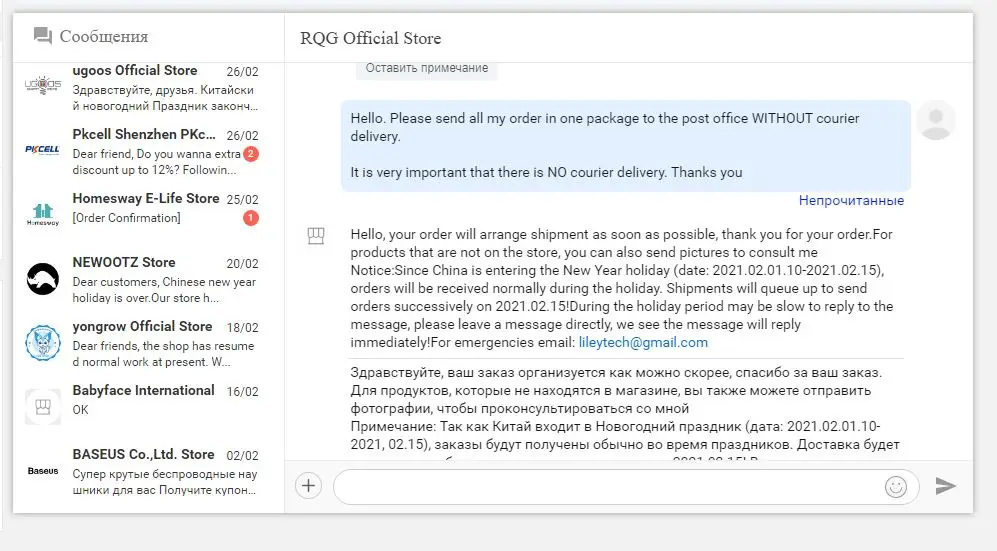This screenshot has height=551, width=997.
Task: Click the Оставить примечание button
Action: (427, 68)
